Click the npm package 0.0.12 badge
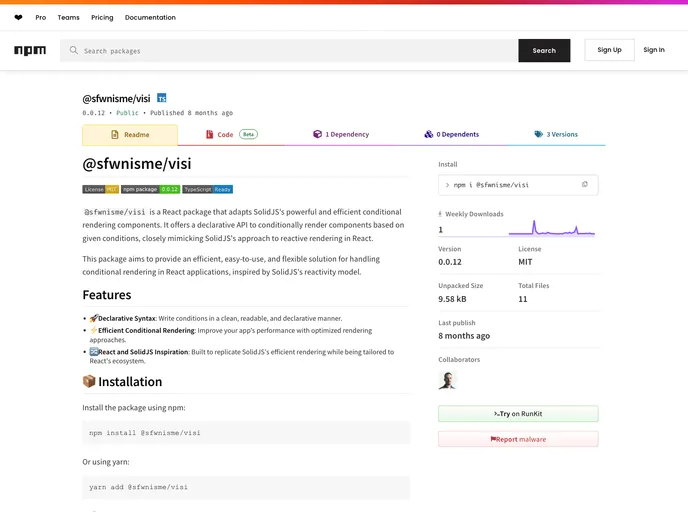Viewport: 688px width, 512px height. point(150,189)
